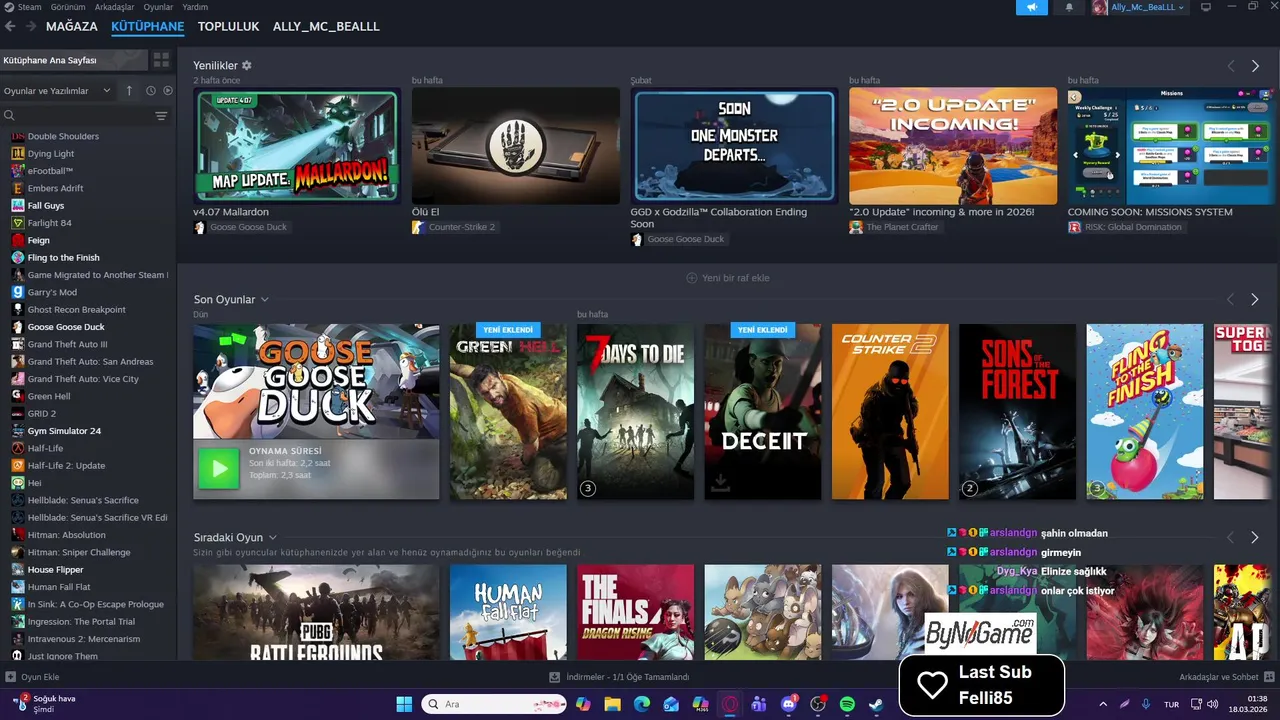1280x720 pixels.
Task: Open the Fling to the Finish cover
Action: pos(1145,412)
